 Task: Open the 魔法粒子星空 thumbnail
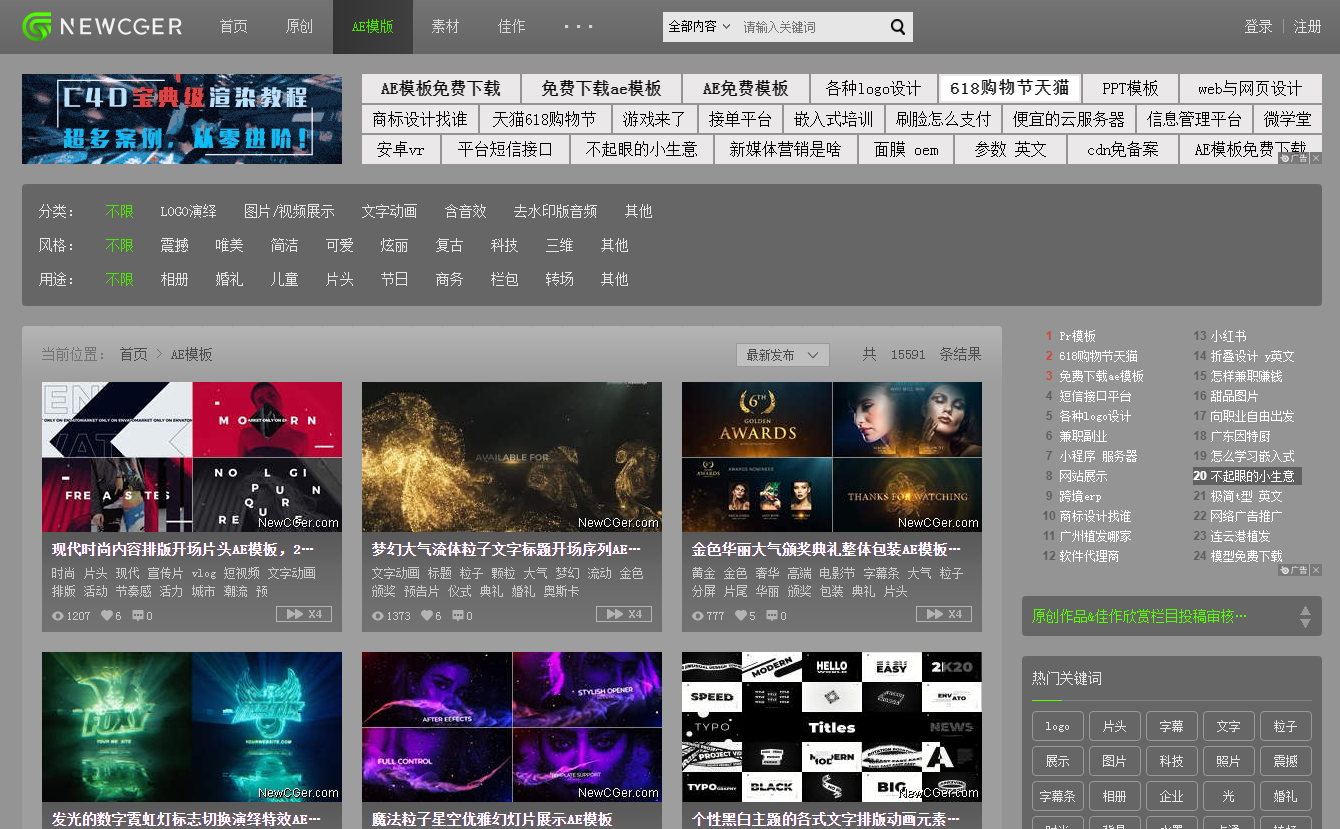tap(512, 727)
